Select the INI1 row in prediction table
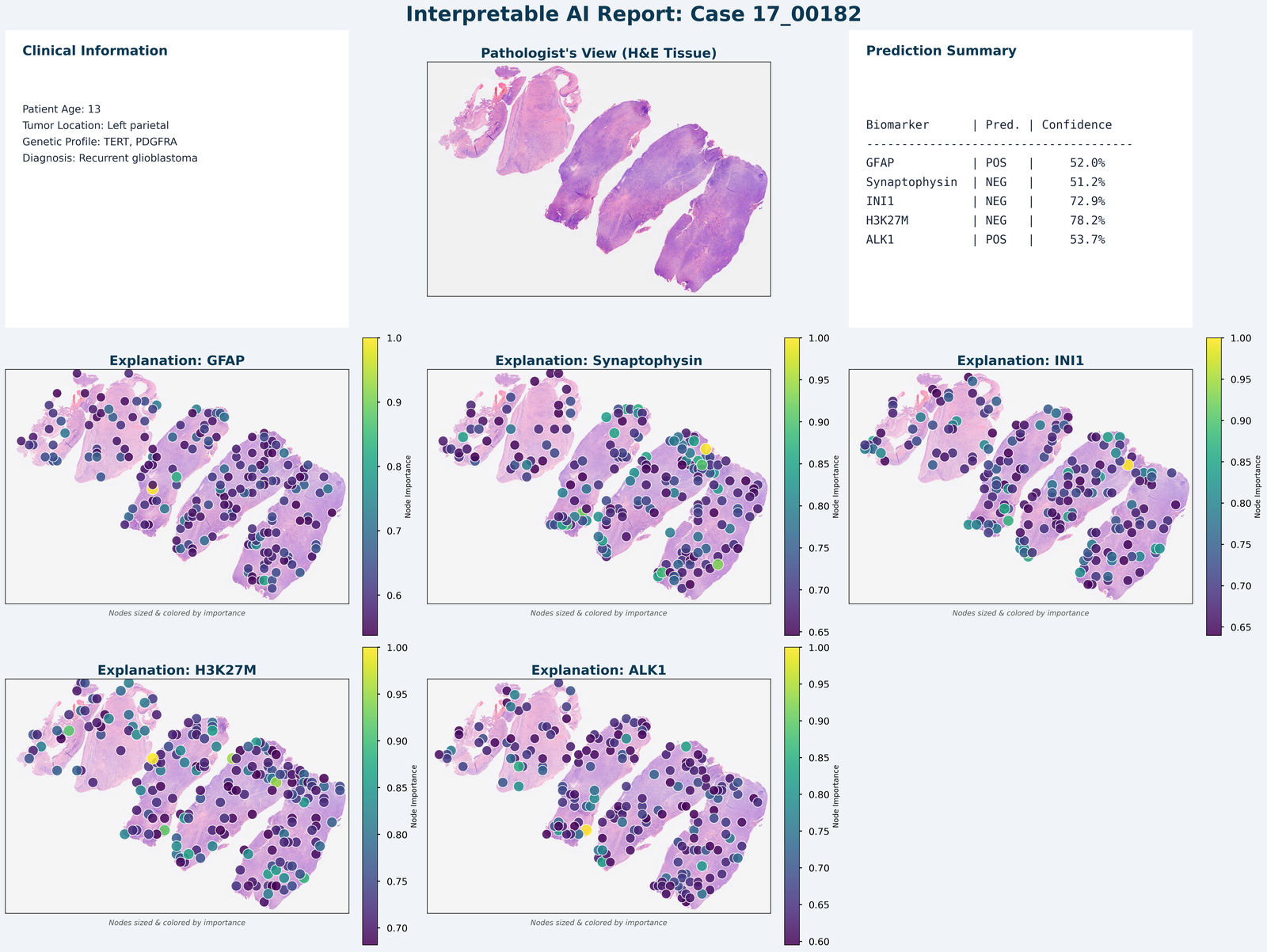This screenshot has width=1267, height=952. click(x=986, y=201)
